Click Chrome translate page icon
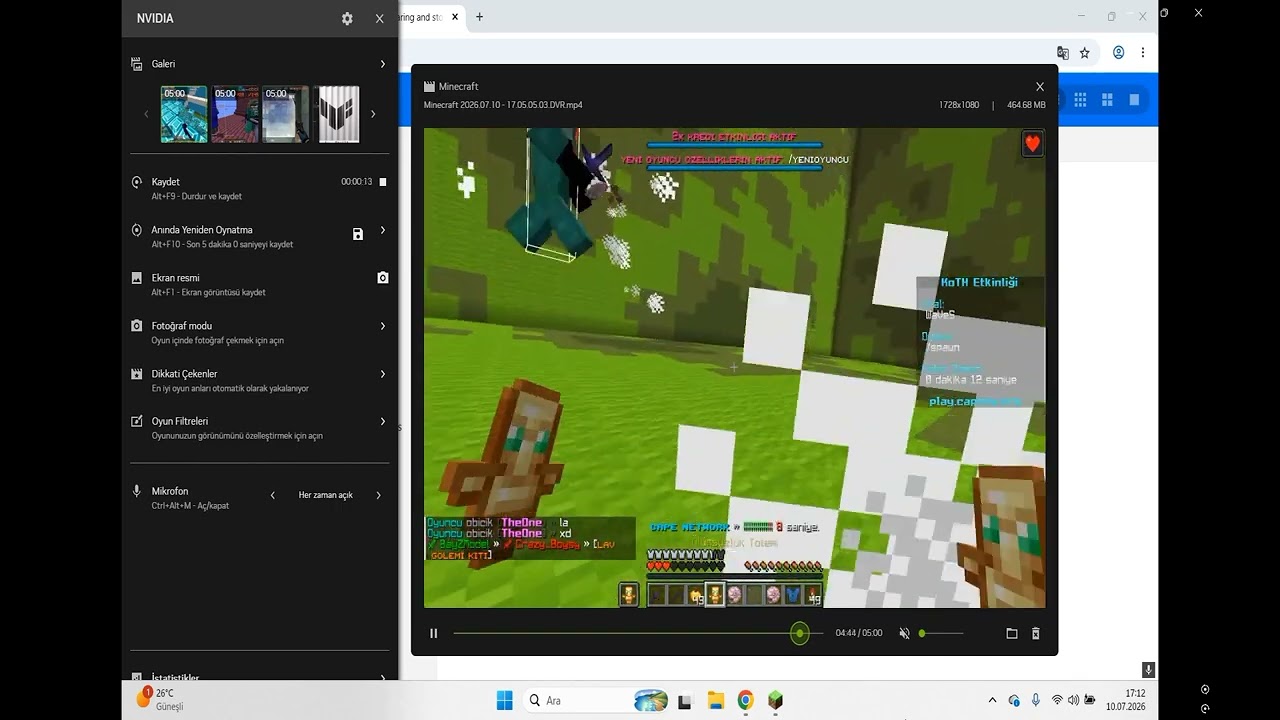1280x720 pixels. pyautogui.click(x=1063, y=53)
